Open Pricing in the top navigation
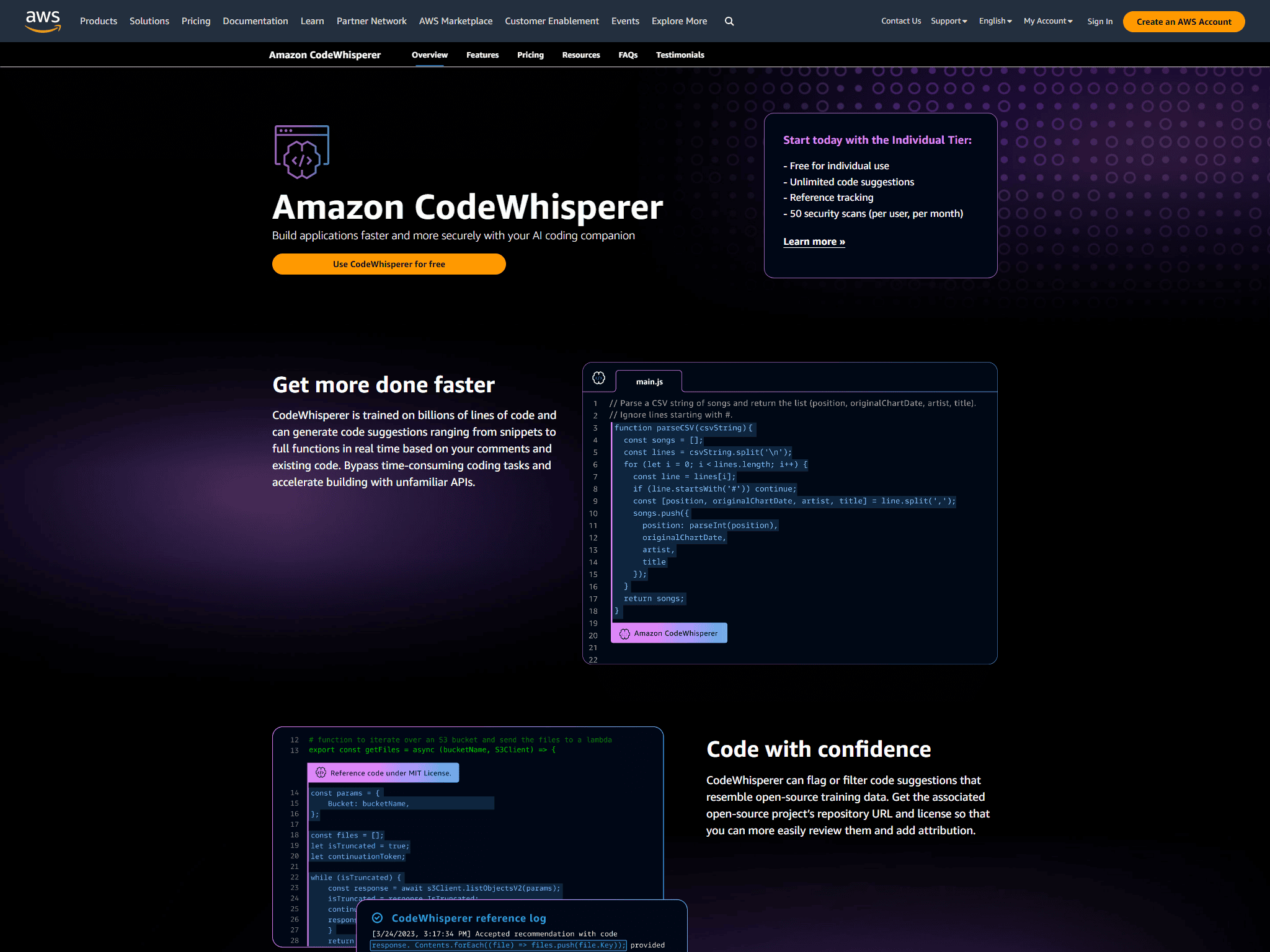The image size is (1270, 952). (x=196, y=21)
